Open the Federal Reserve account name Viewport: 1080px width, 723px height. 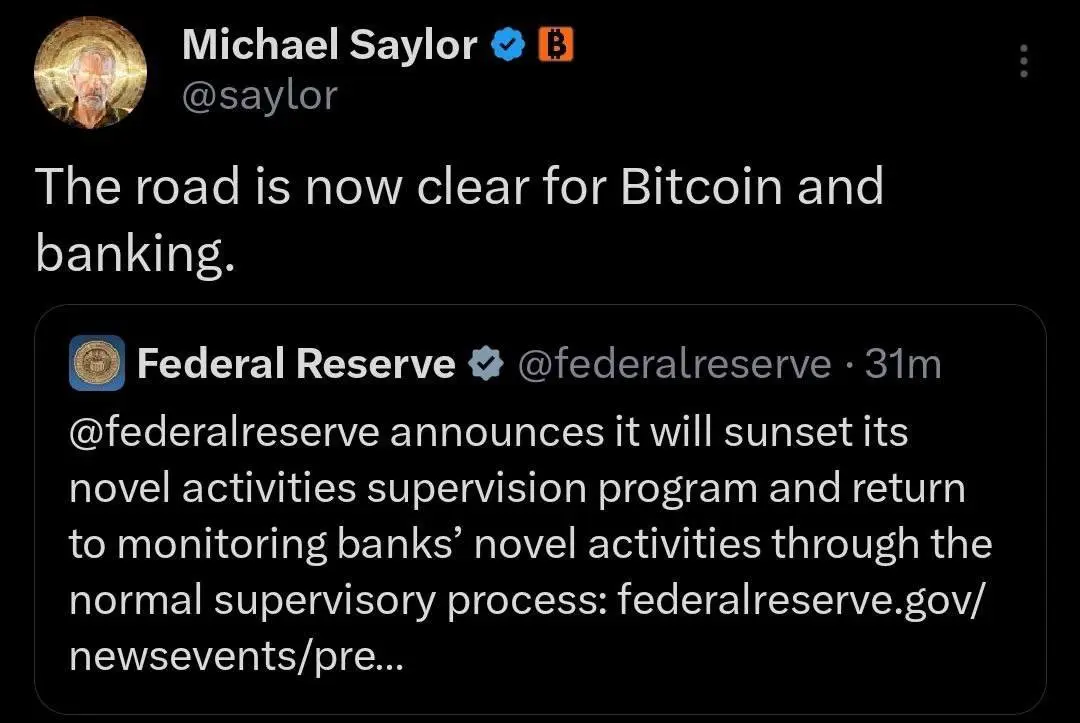pos(296,364)
